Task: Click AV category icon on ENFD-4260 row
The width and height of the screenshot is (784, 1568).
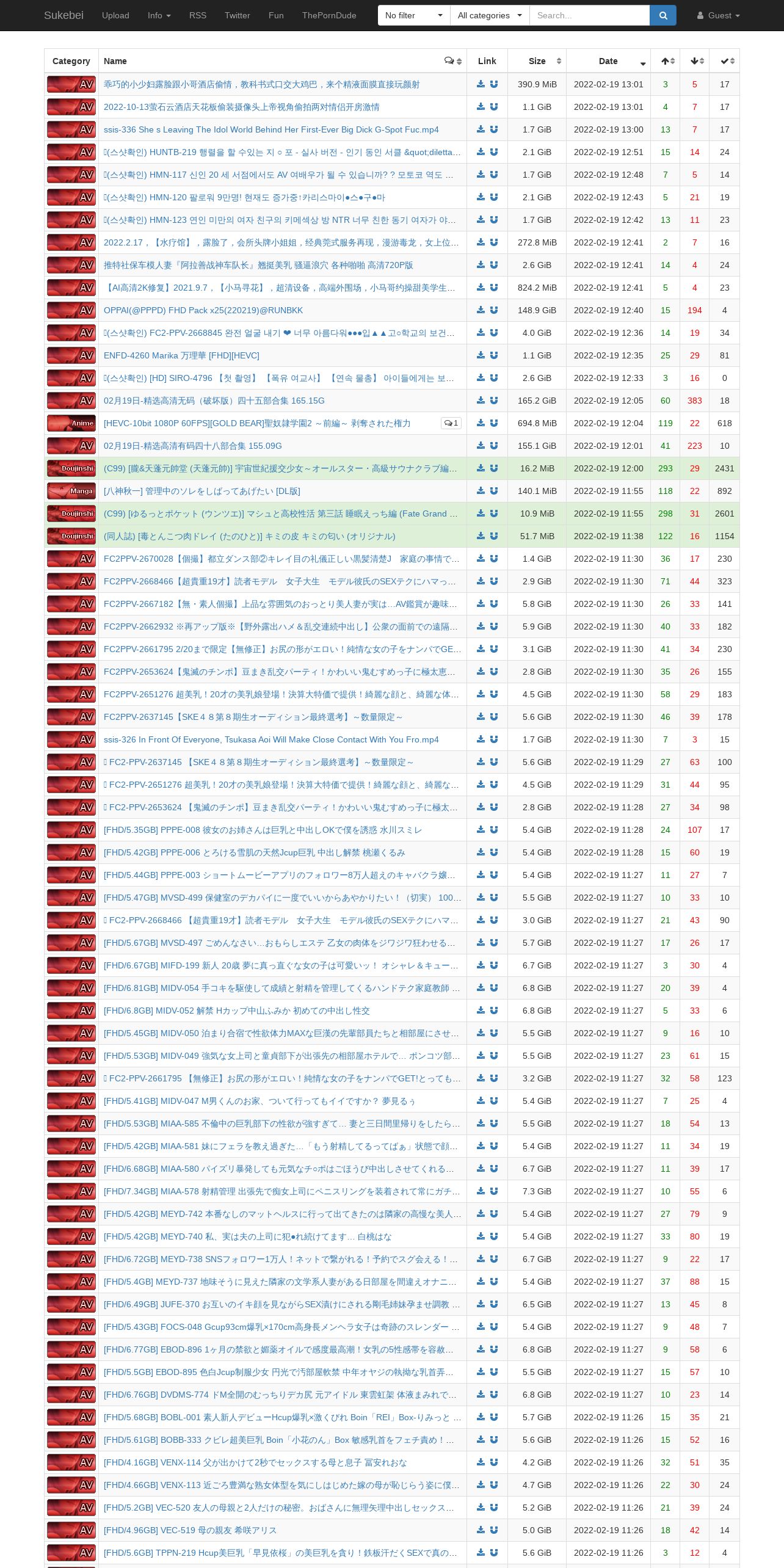Action: click(x=71, y=355)
